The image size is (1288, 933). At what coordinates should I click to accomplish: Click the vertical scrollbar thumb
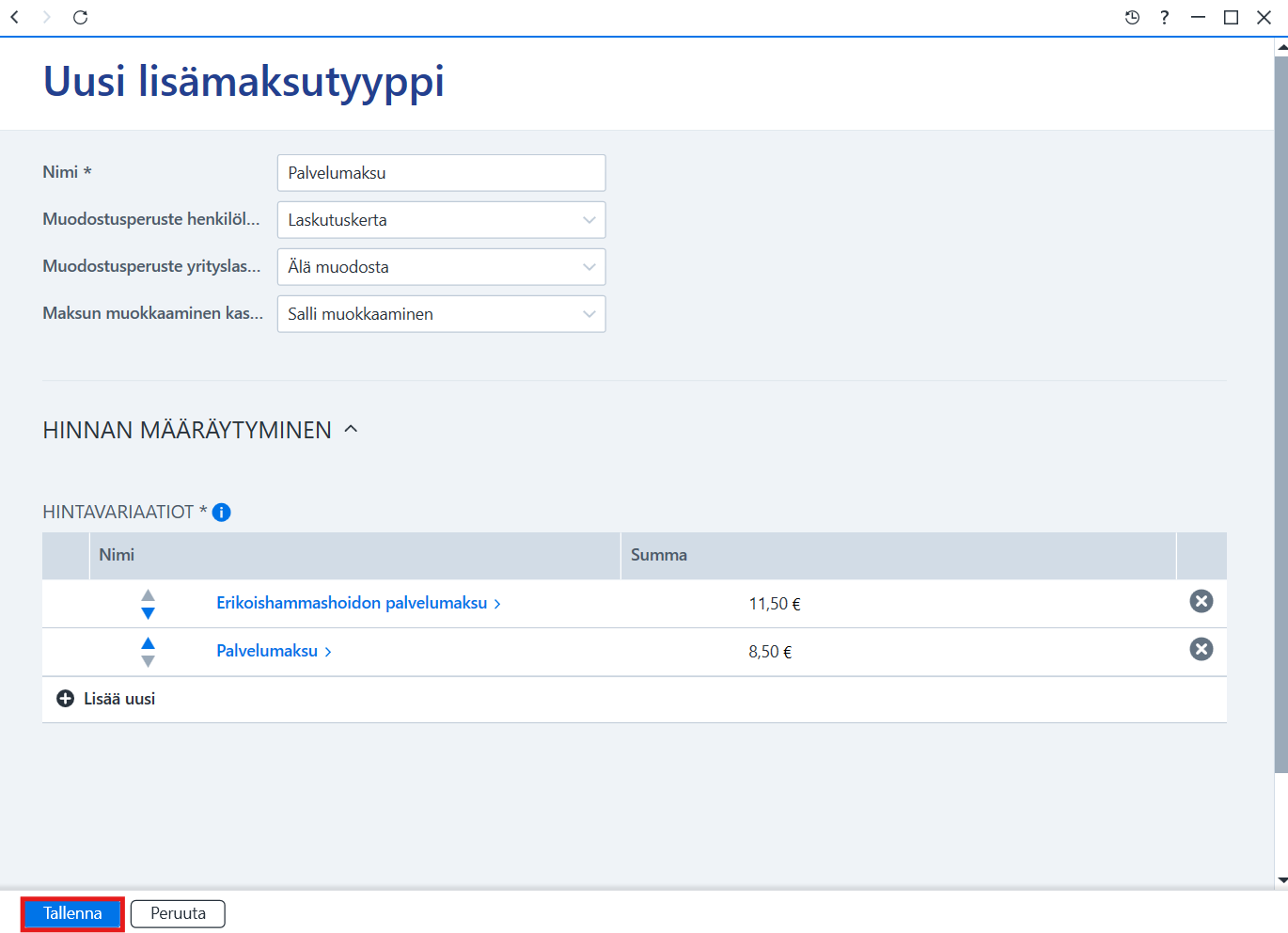coord(1280,414)
